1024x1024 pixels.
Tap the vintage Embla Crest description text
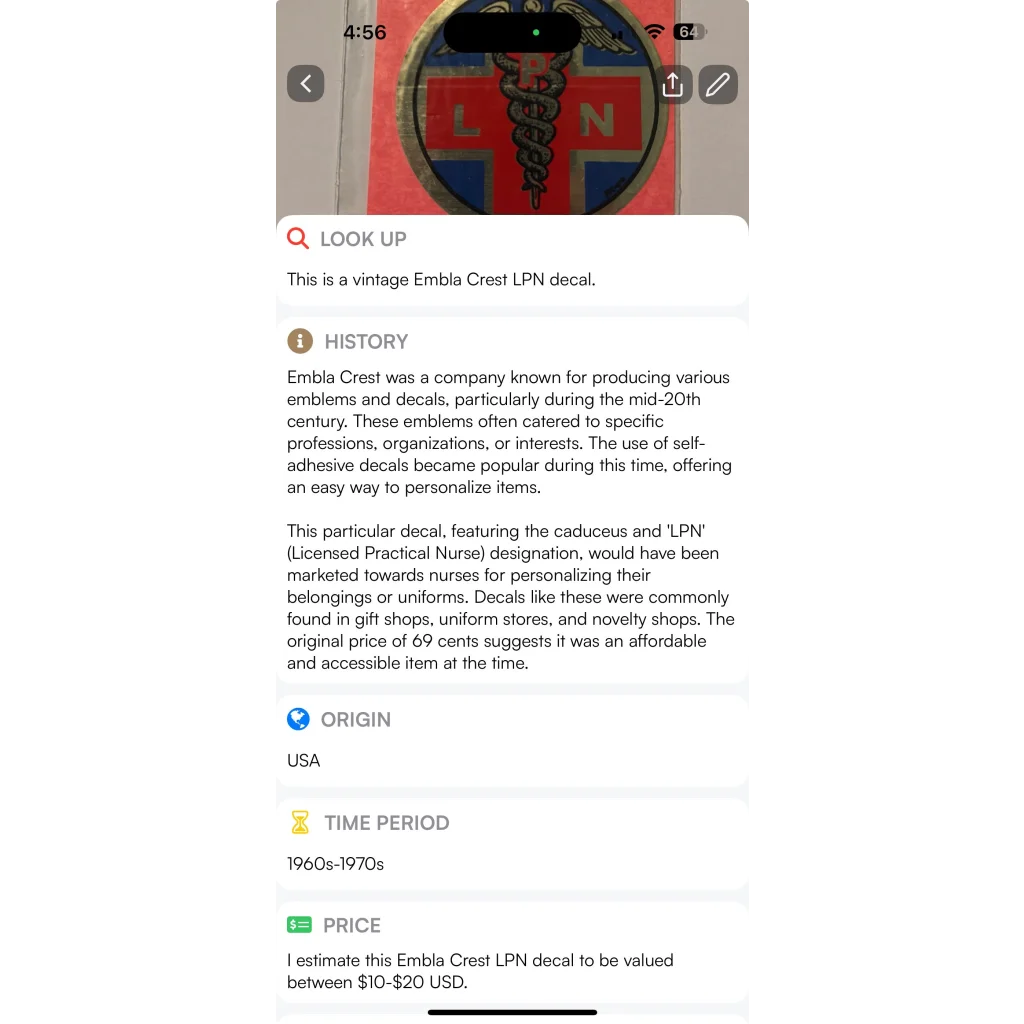pyautogui.click(x=441, y=280)
